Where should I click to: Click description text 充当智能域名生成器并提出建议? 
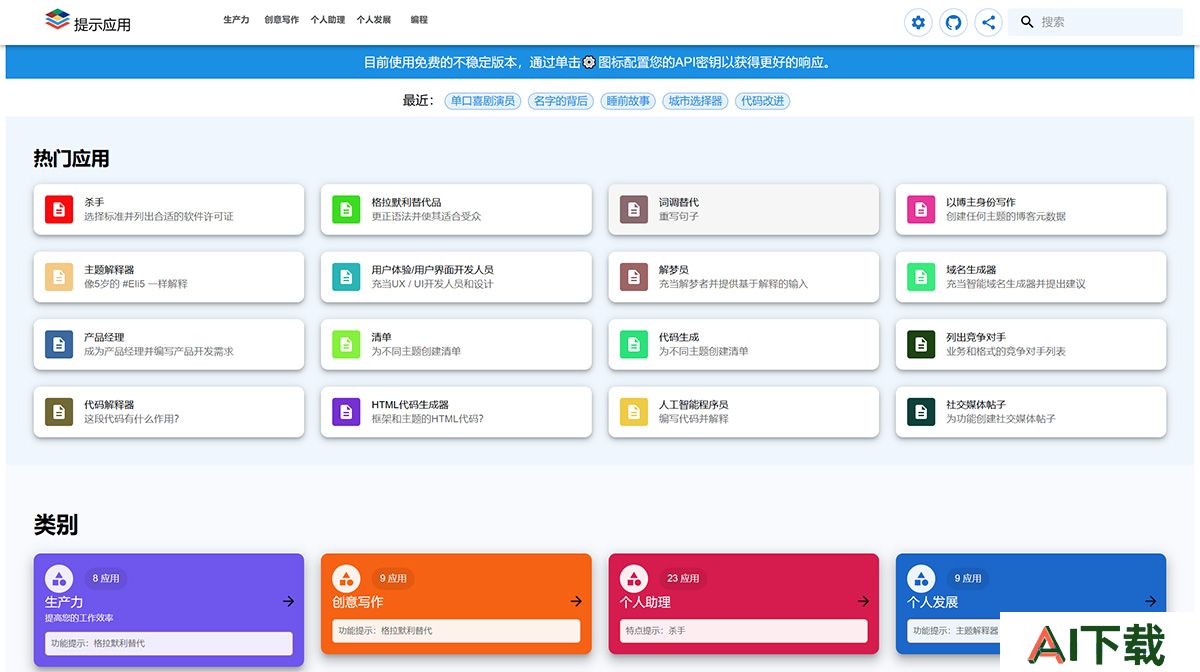(x=1016, y=284)
